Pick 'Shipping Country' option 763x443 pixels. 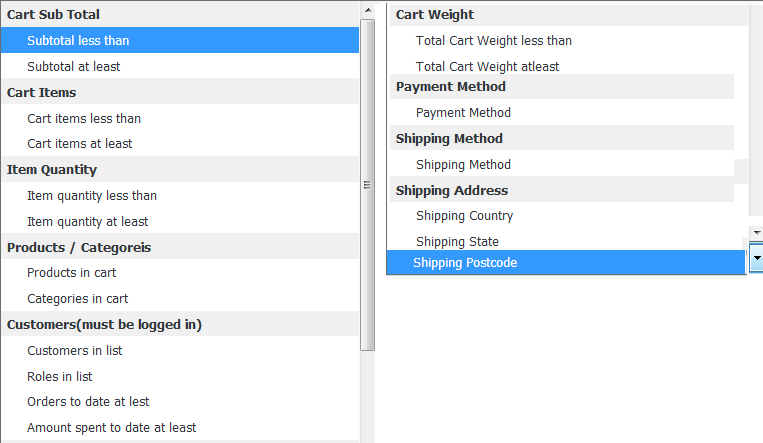568,216
